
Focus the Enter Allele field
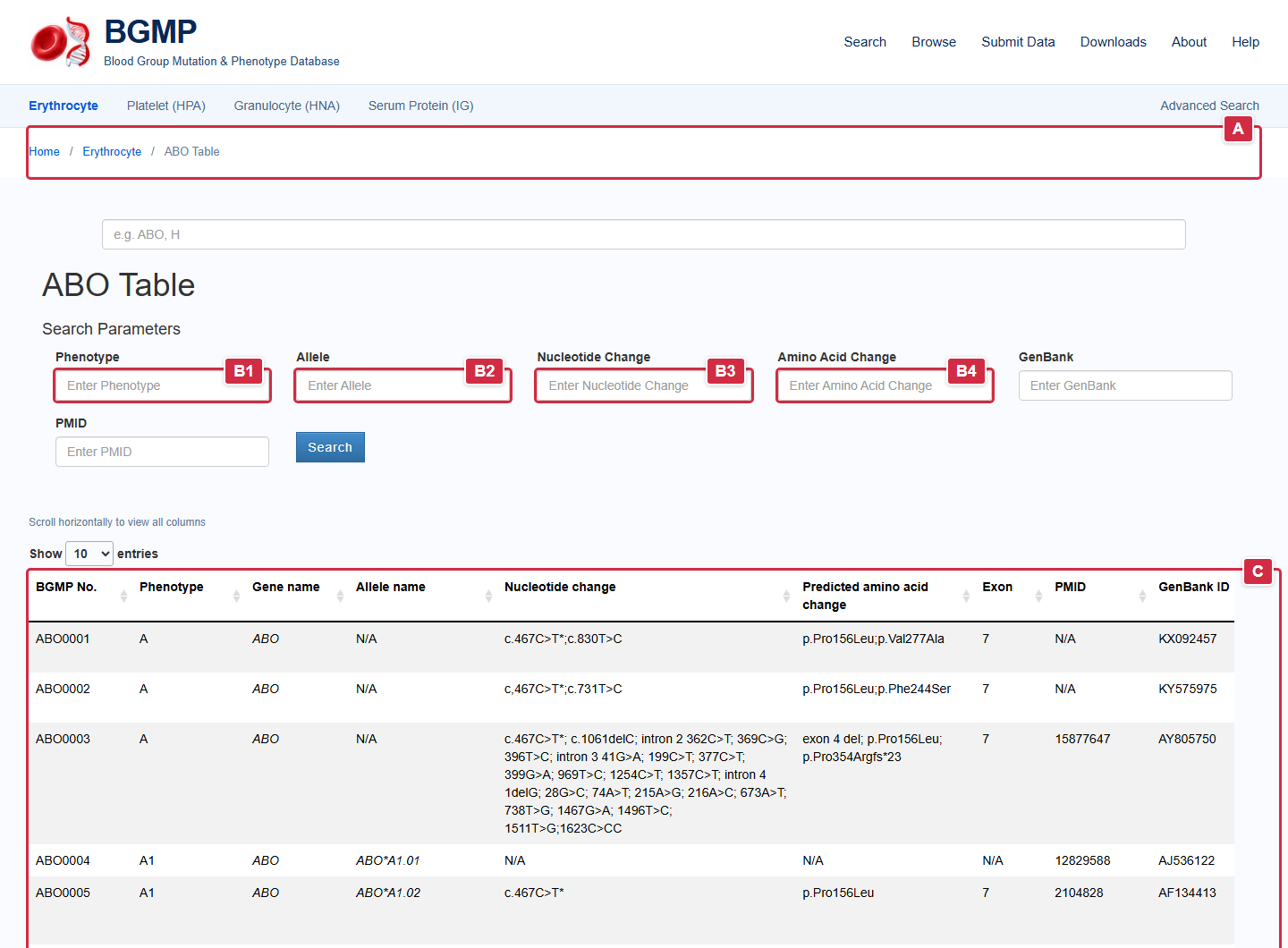[x=402, y=385]
